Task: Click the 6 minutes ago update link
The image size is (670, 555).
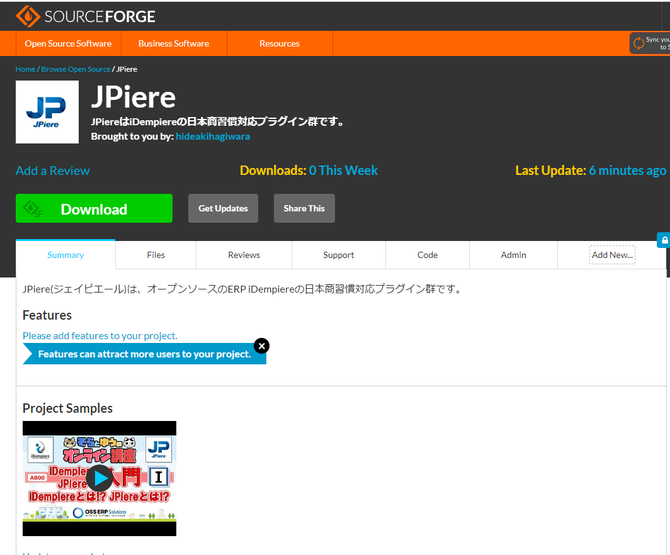Action: [627, 170]
